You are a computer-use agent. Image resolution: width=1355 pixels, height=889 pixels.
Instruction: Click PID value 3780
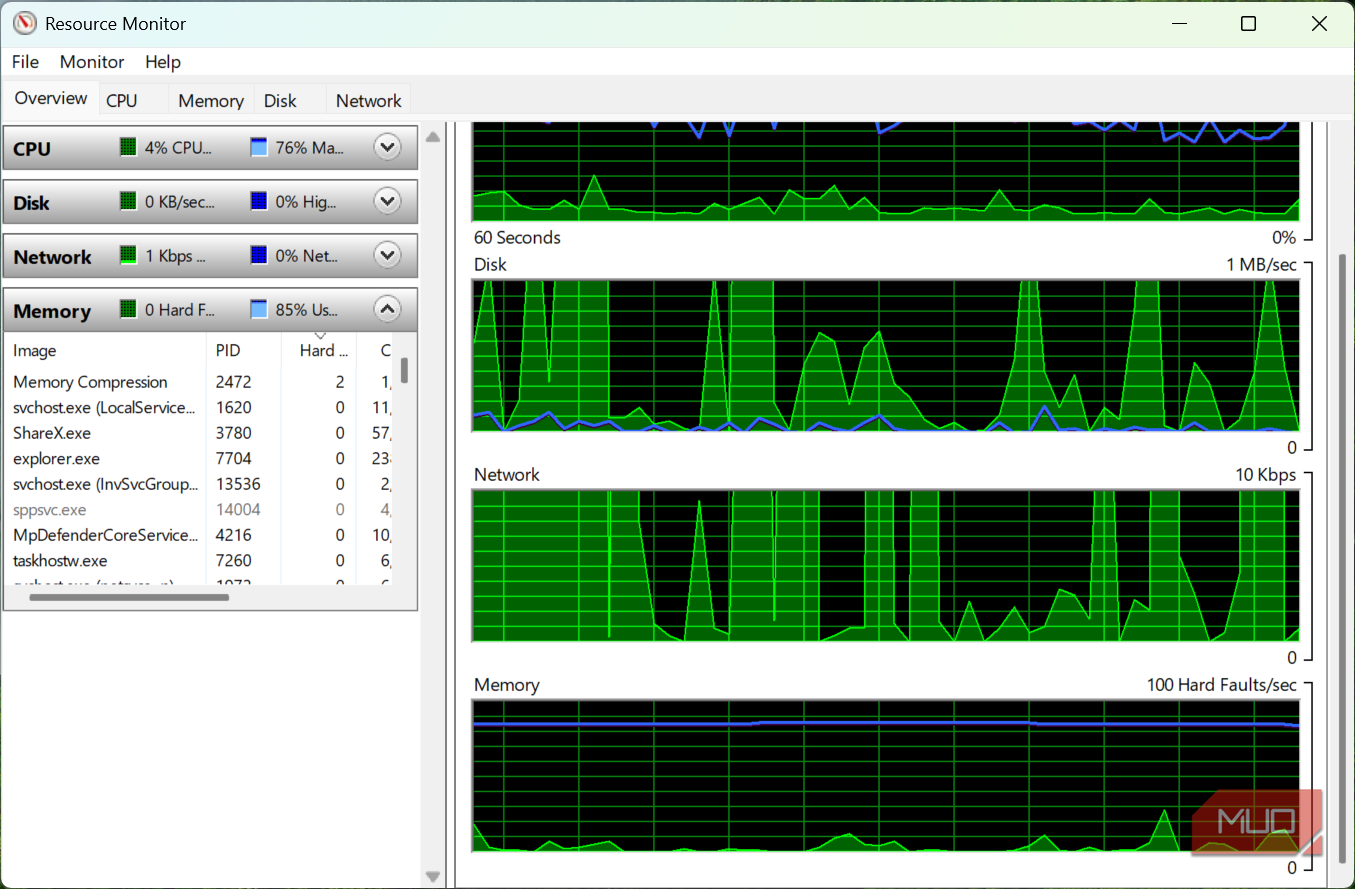point(234,433)
